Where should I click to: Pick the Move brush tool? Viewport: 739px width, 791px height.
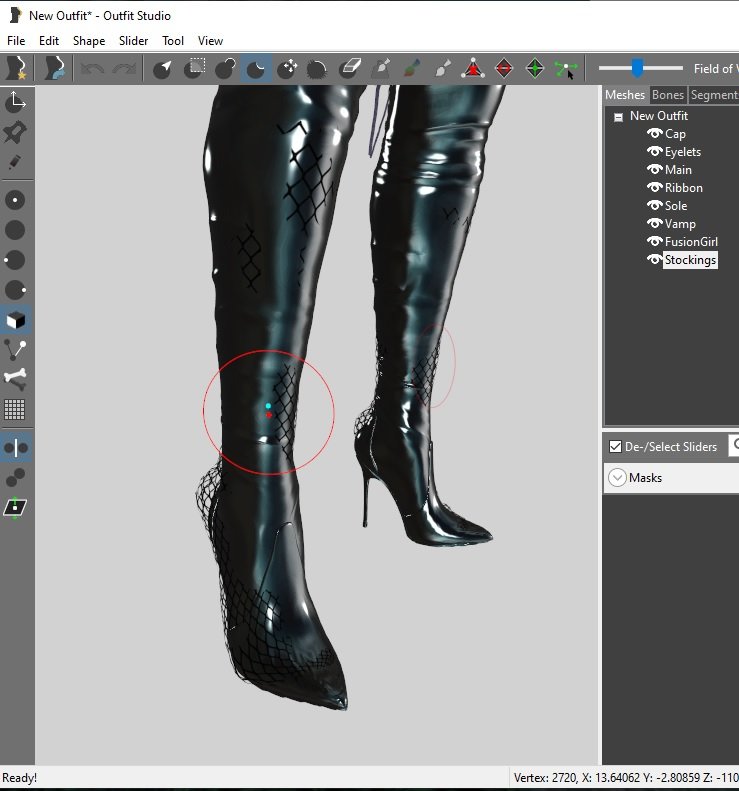[288, 69]
